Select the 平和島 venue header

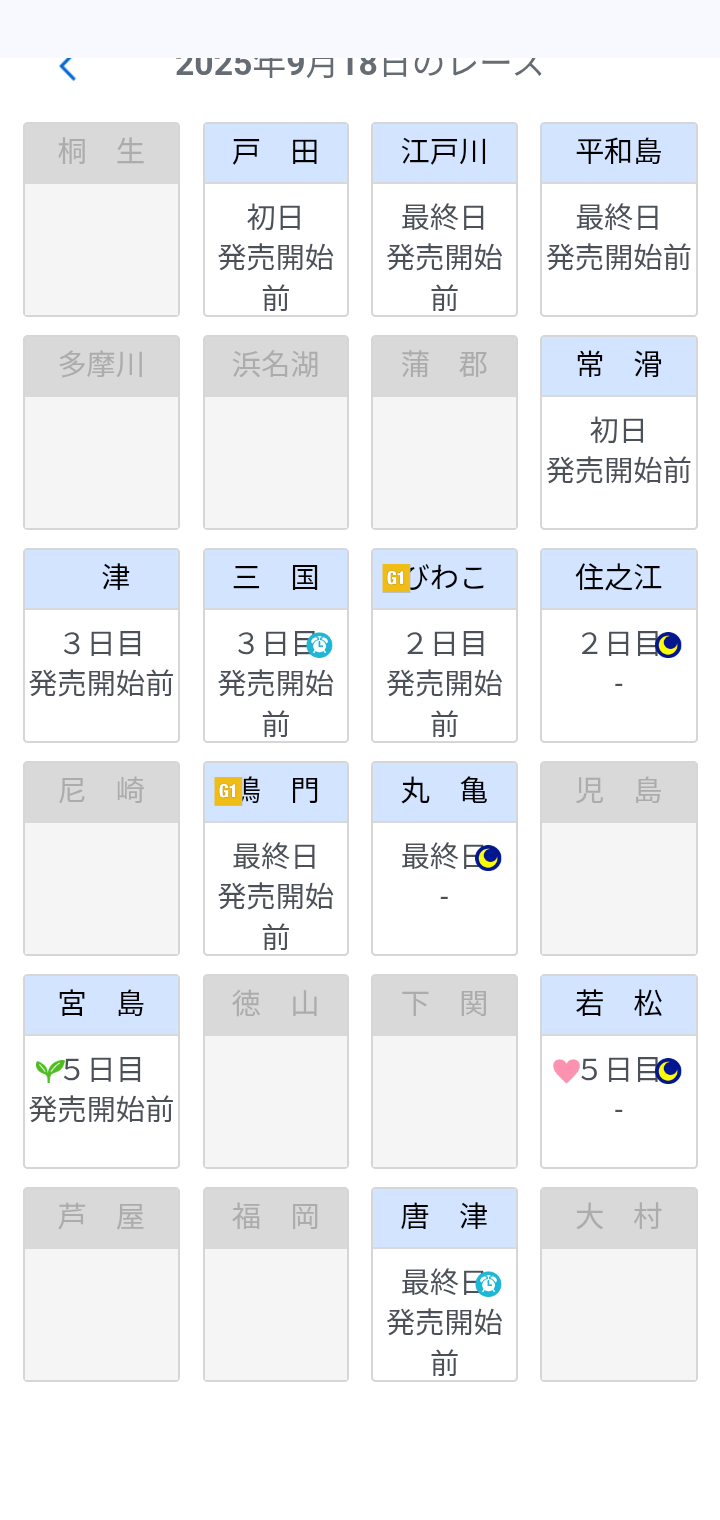coord(619,153)
